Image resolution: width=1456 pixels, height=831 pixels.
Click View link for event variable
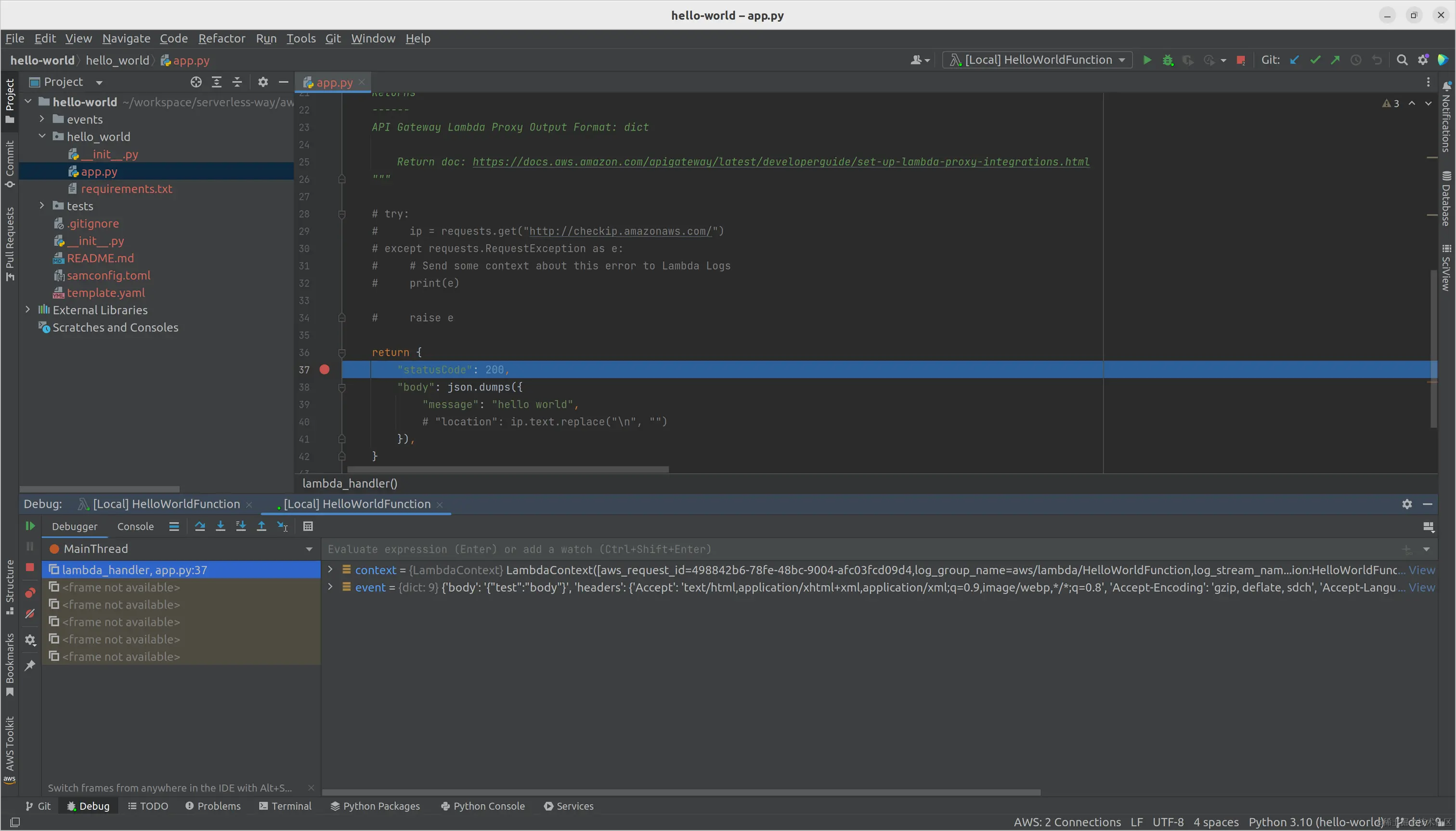(x=1421, y=587)
